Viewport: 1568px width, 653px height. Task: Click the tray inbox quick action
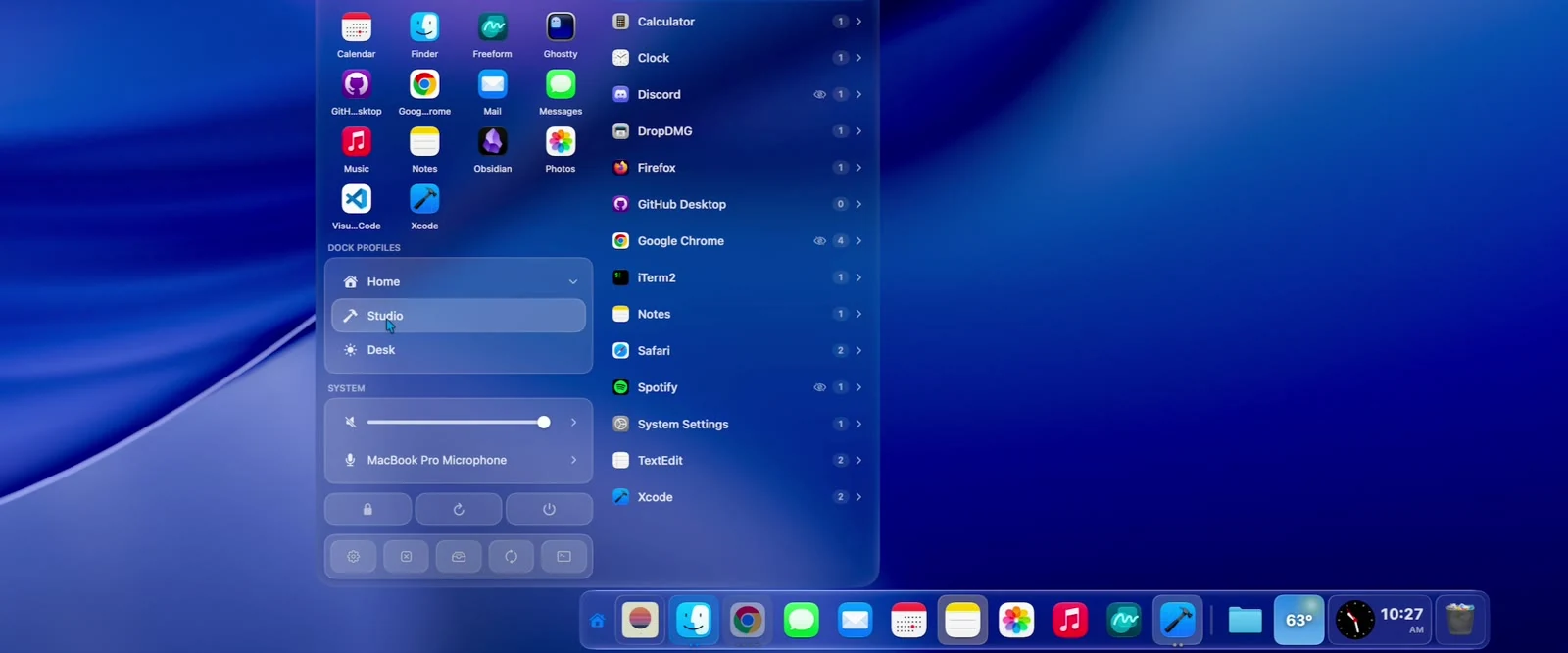click(x=459, y=556)
